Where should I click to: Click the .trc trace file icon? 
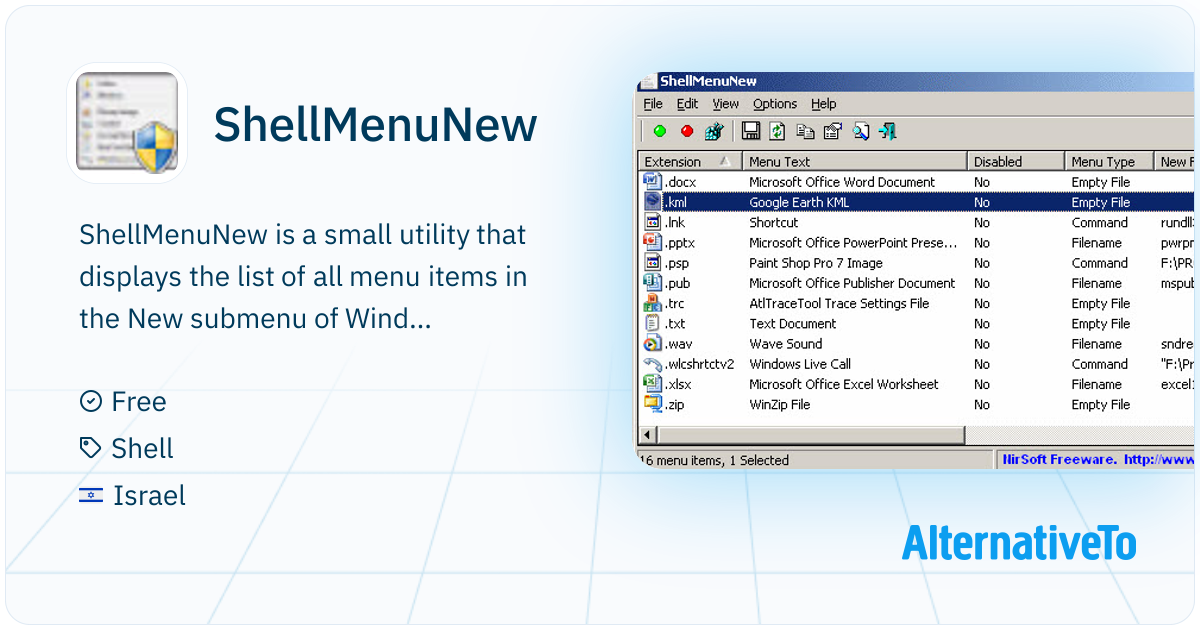[x=653, y=303]
